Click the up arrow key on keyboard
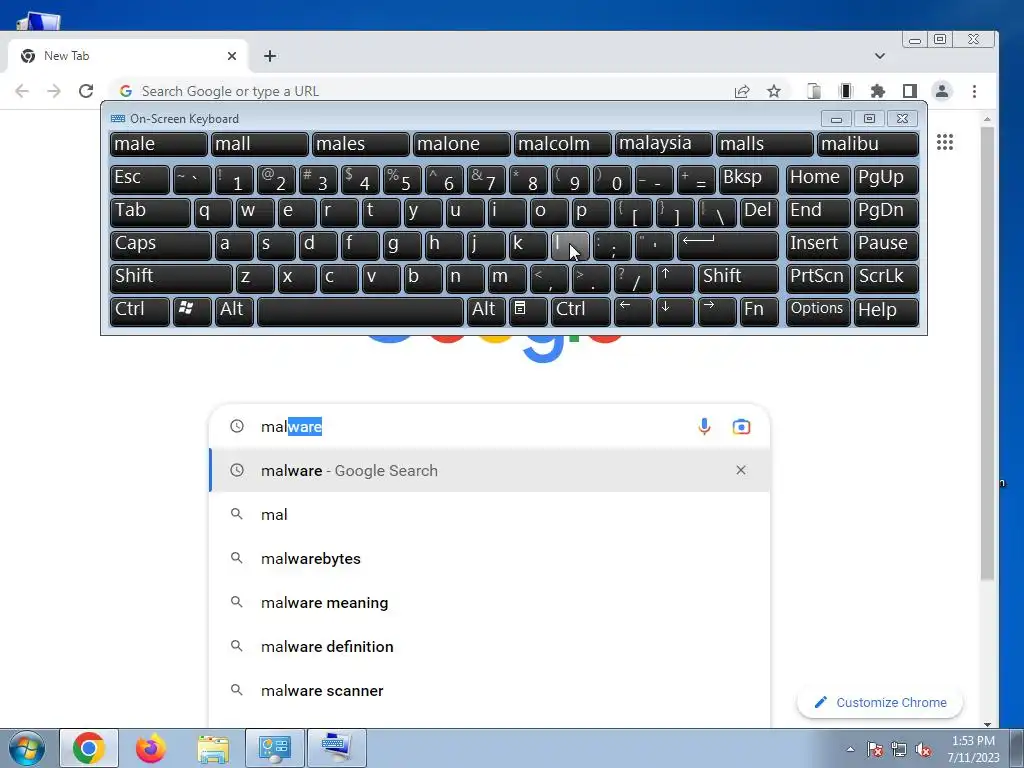Screen dimensions: 1024x768 675,278
